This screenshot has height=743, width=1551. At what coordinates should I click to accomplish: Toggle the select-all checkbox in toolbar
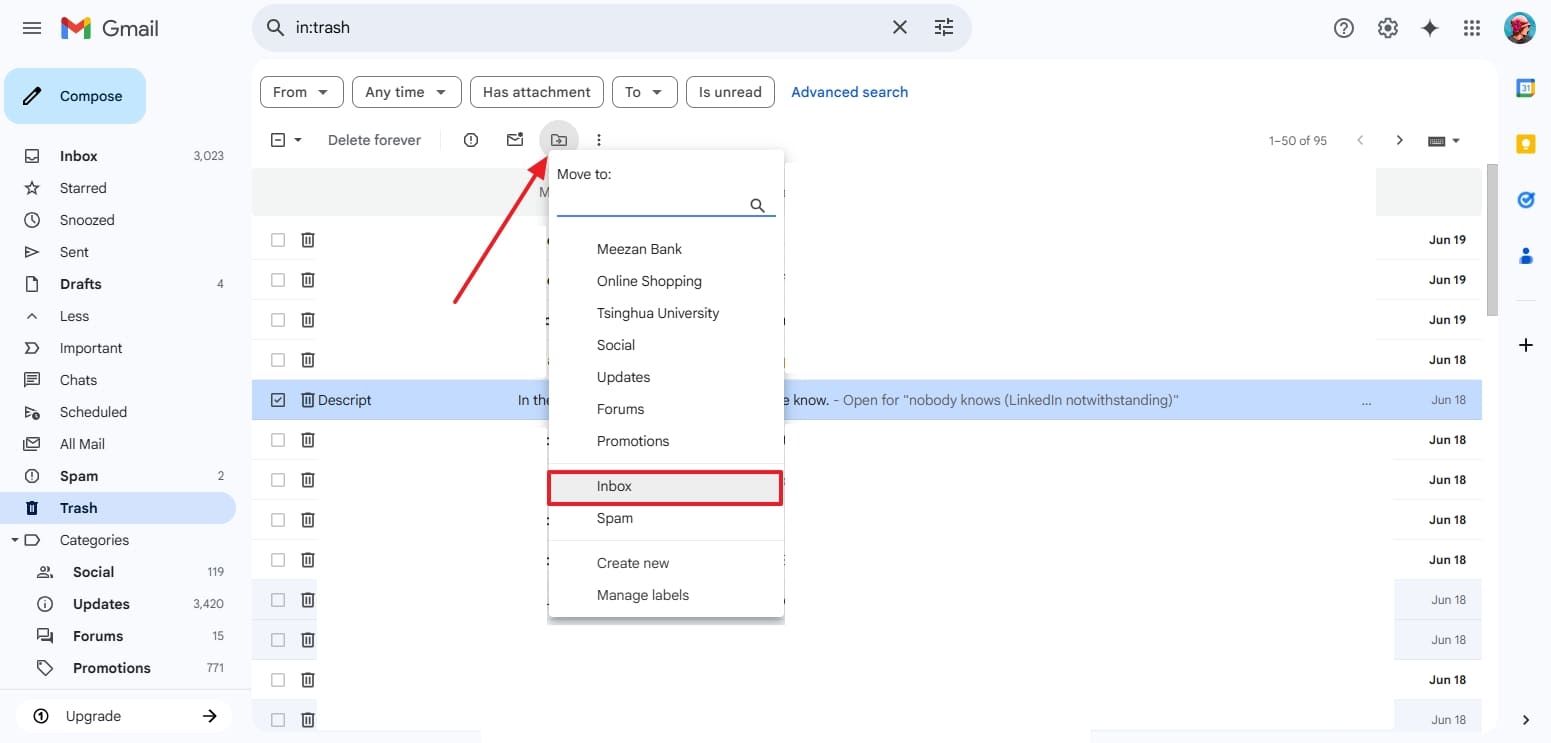(277, 139)
